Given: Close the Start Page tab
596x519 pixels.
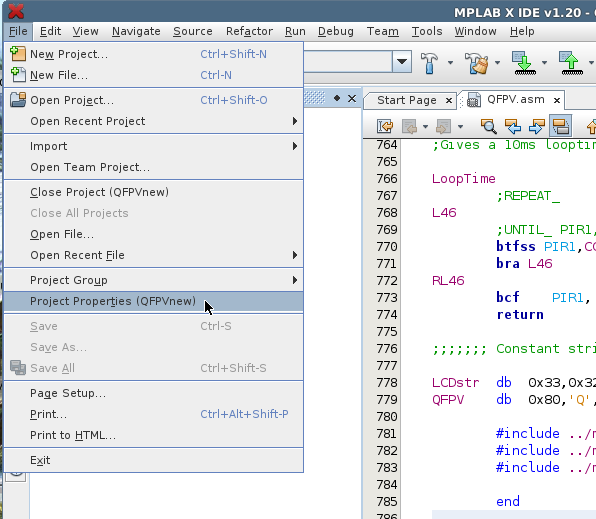Looking at the screenshot, I should 449,100.
